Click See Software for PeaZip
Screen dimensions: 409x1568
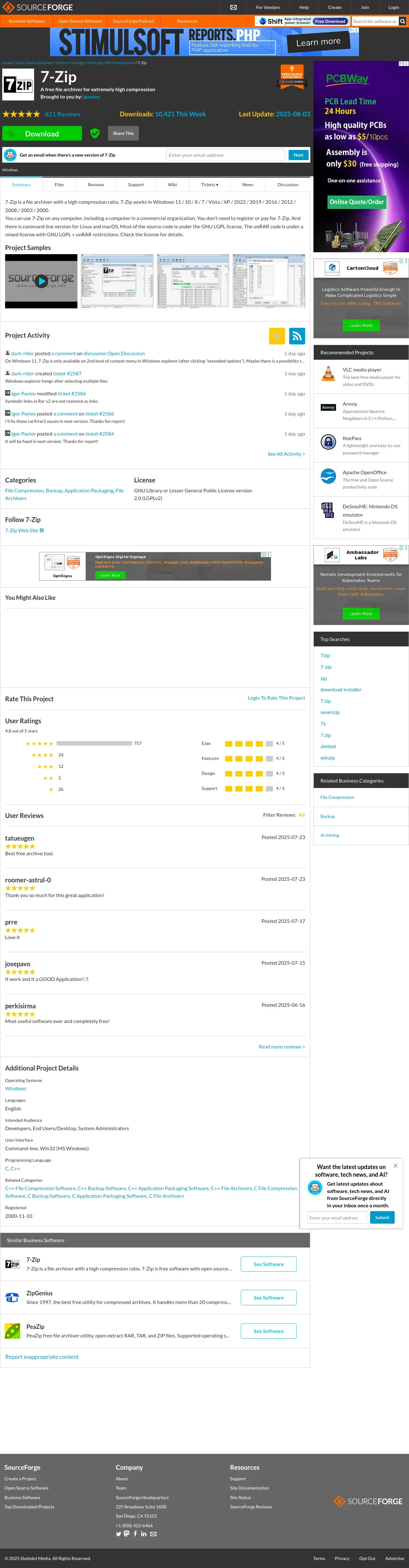[269, 1331]
